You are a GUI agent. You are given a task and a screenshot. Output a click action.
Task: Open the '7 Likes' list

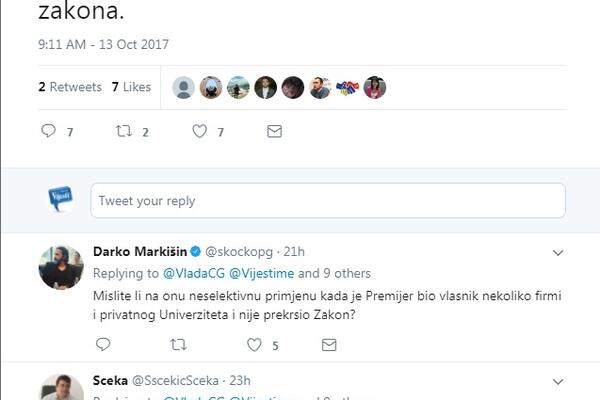(131, 87)
